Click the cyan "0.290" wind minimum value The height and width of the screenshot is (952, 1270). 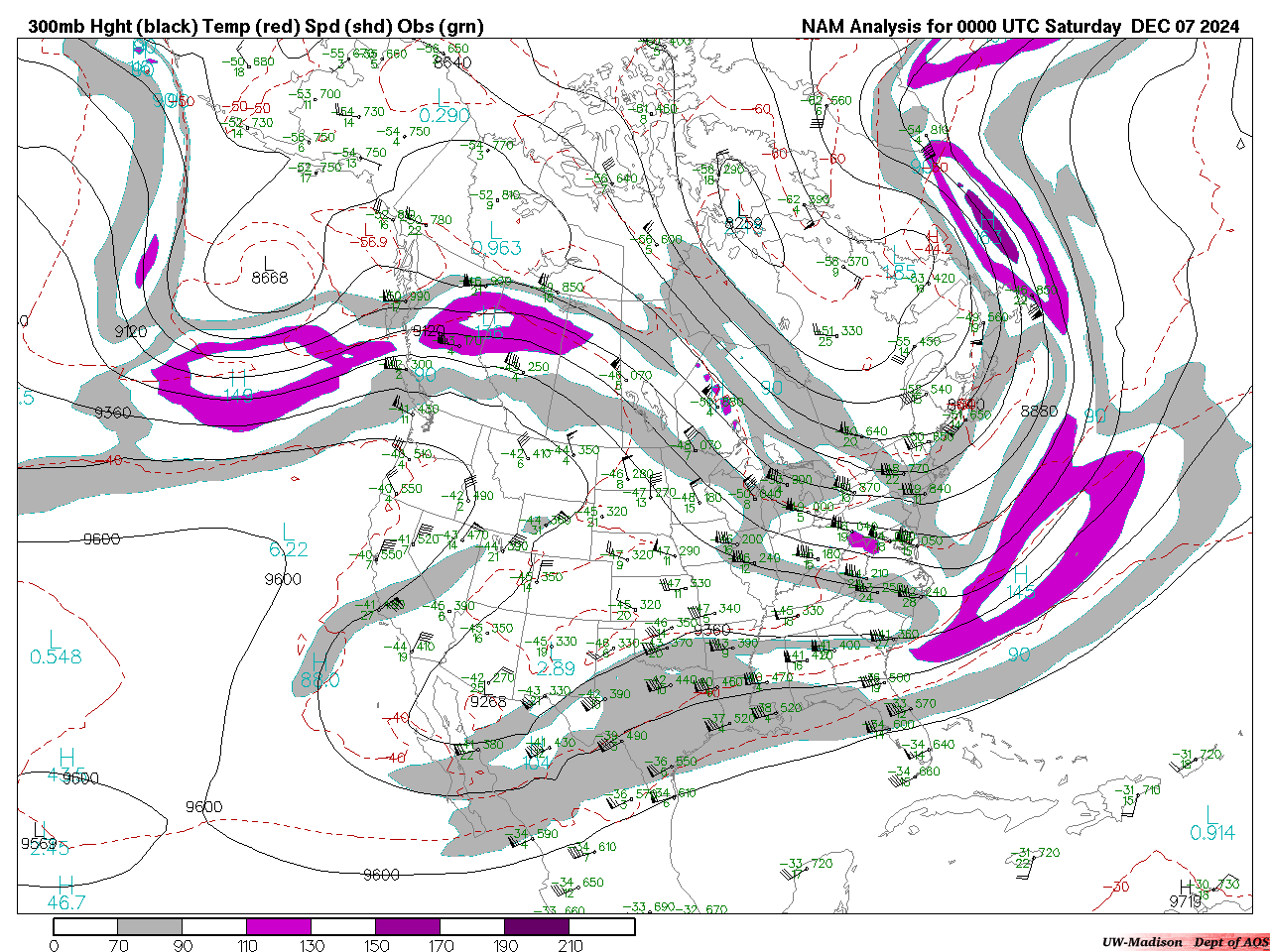[444, 116]
